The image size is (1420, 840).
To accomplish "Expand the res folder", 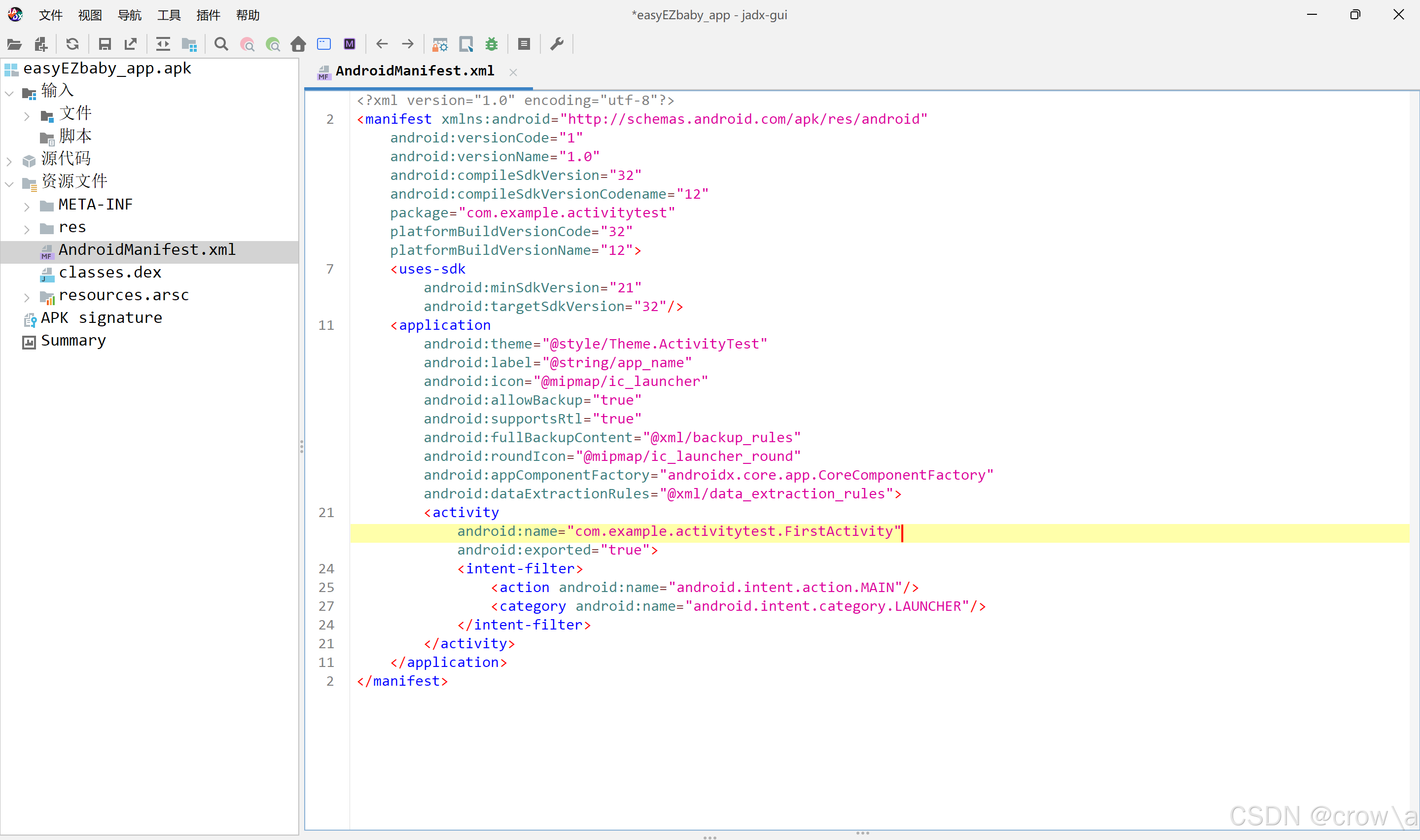I will click(26, 229).
